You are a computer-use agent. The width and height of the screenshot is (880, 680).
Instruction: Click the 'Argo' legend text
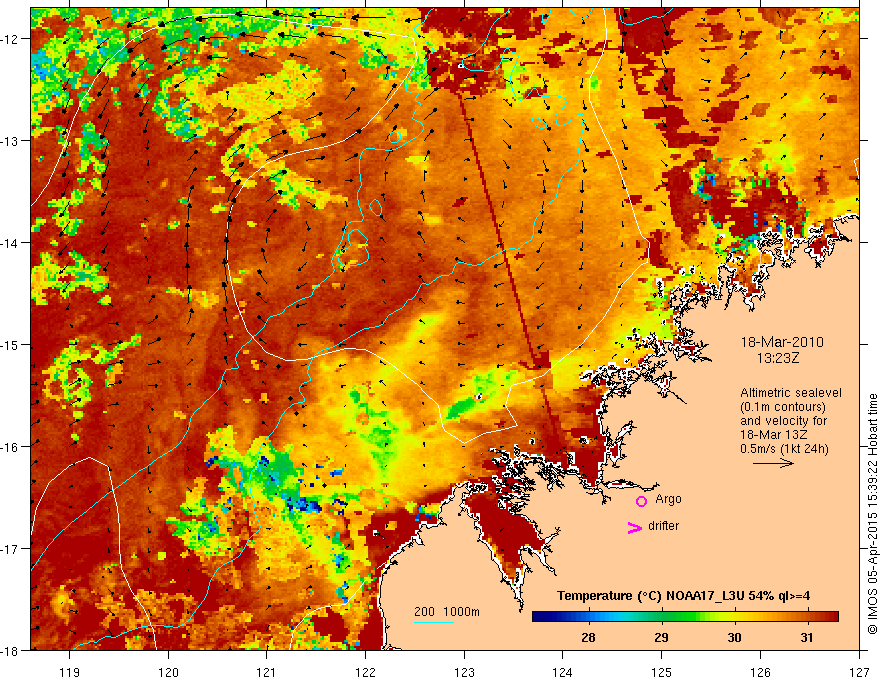click(668, 499)
